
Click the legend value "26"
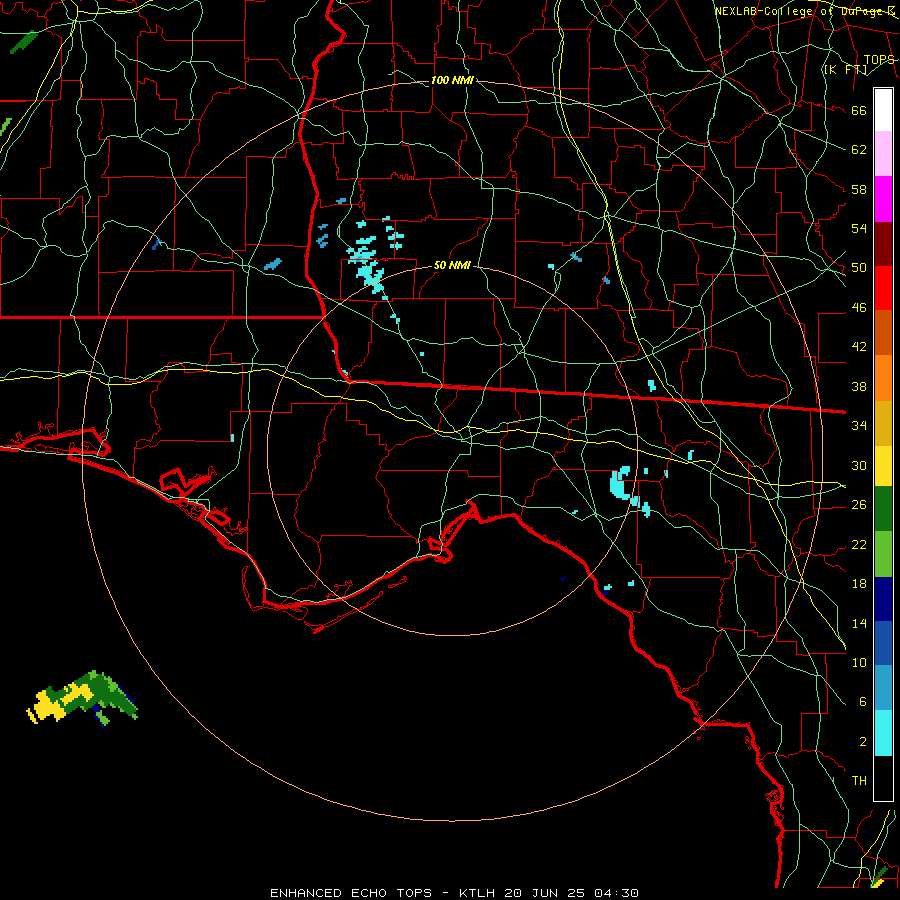859,505
